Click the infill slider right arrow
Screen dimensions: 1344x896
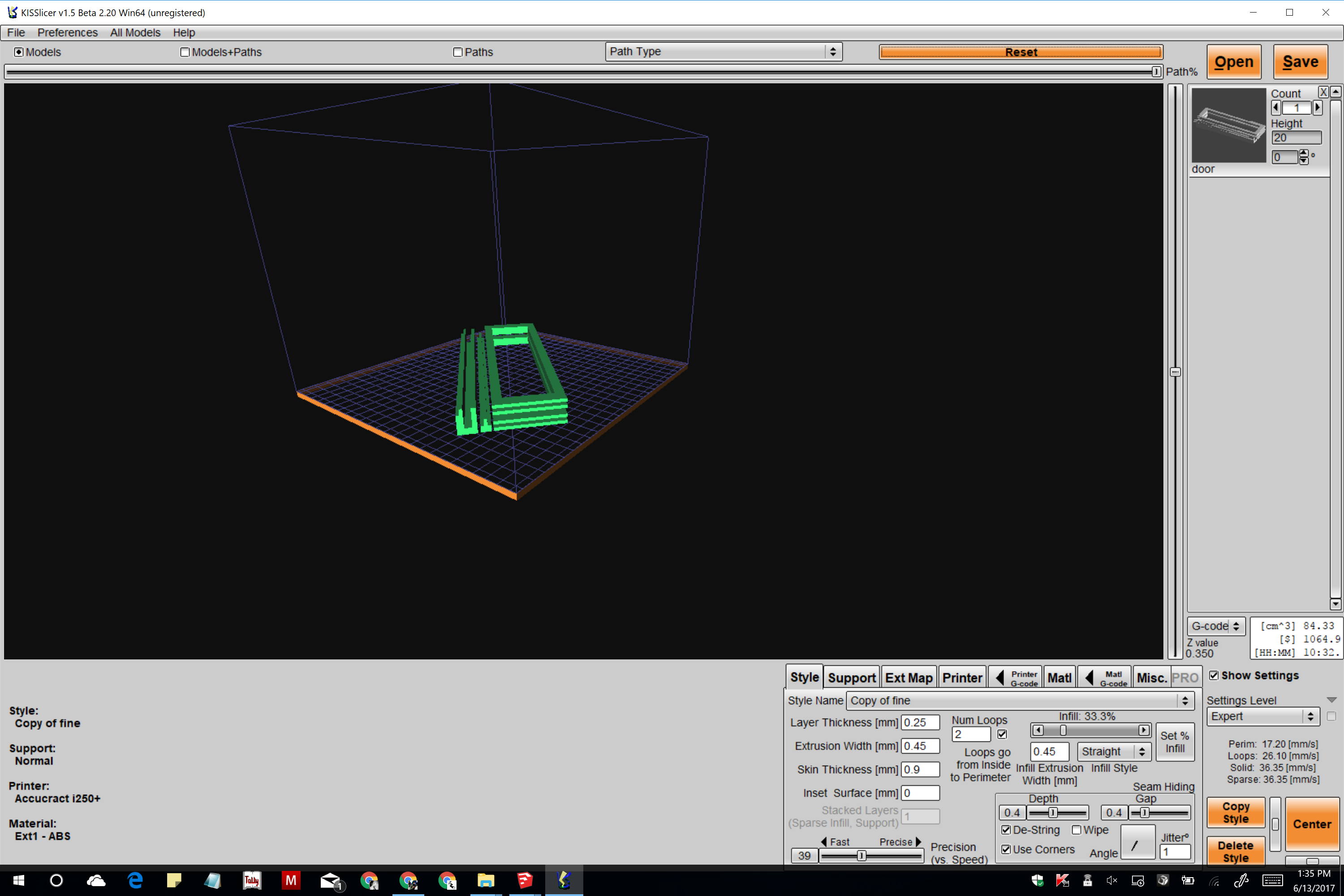click(x=1143, y=730)
